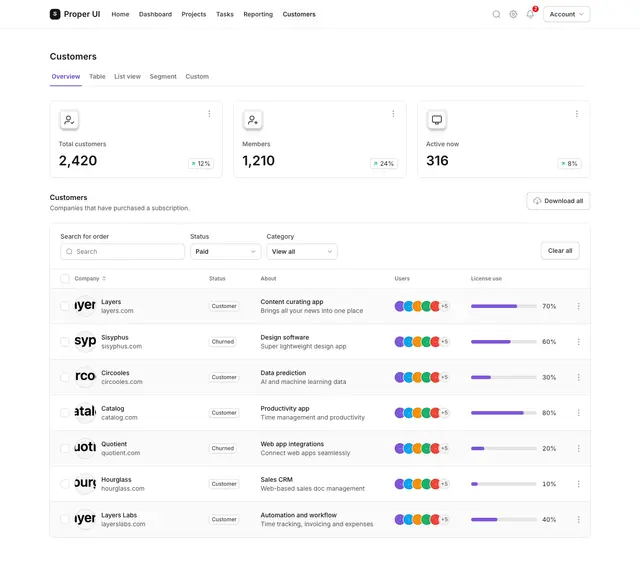This screenshot has height=580, width=640.
Task: Click the Hourglass company logo
Action: 85,483
